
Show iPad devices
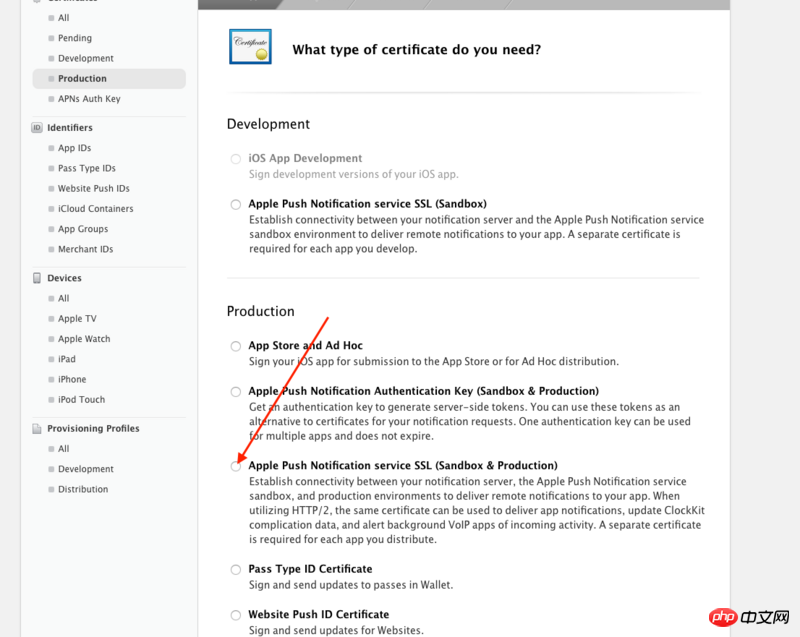67,359
